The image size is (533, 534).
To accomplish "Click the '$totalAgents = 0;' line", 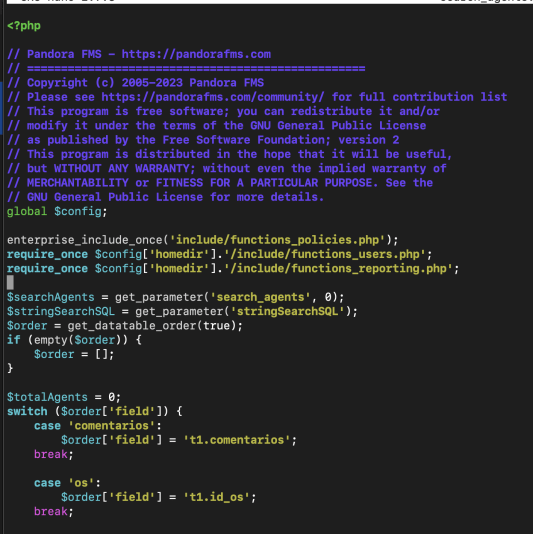I will point(64,397).
